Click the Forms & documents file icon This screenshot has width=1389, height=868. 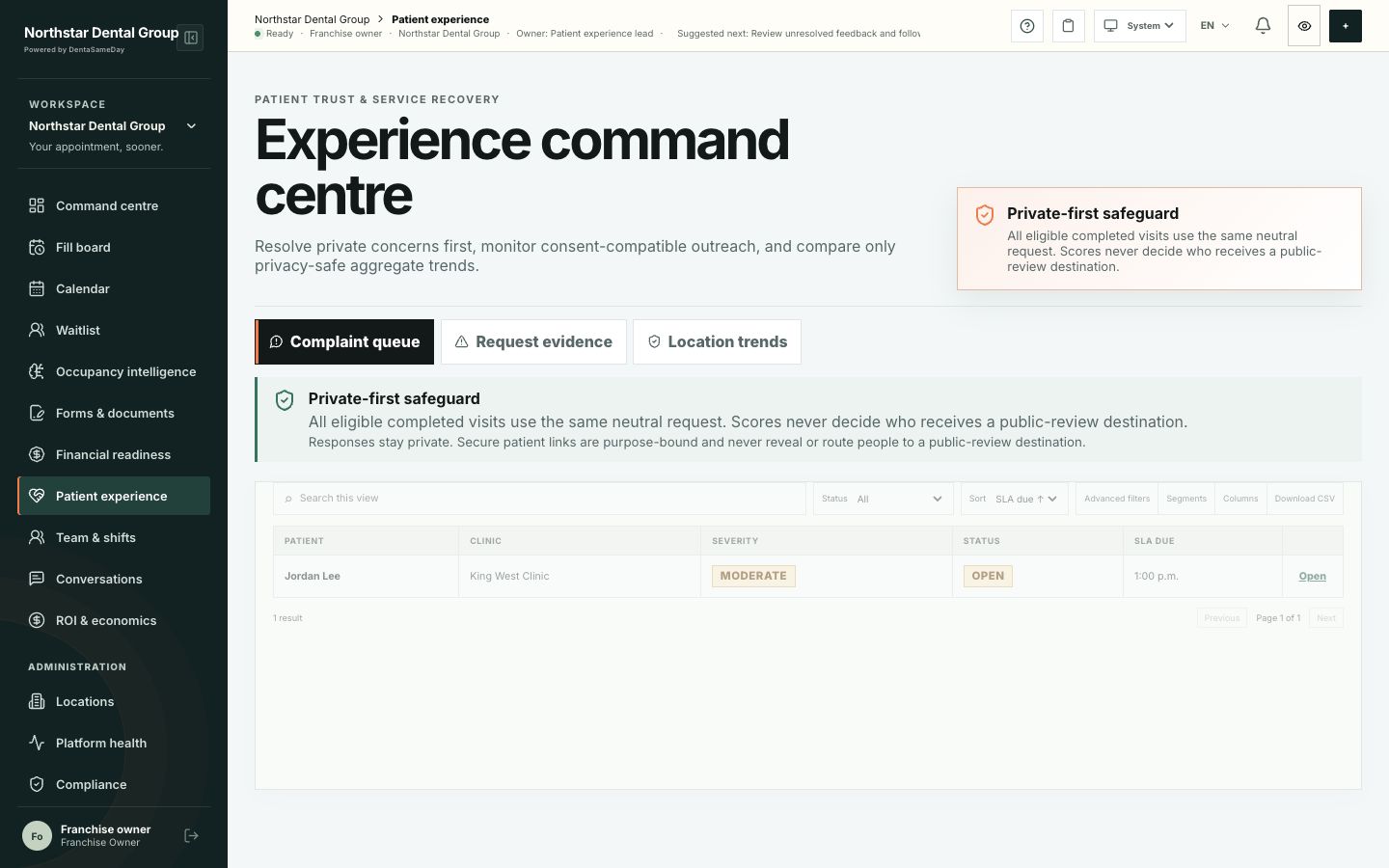pos(37,413)
